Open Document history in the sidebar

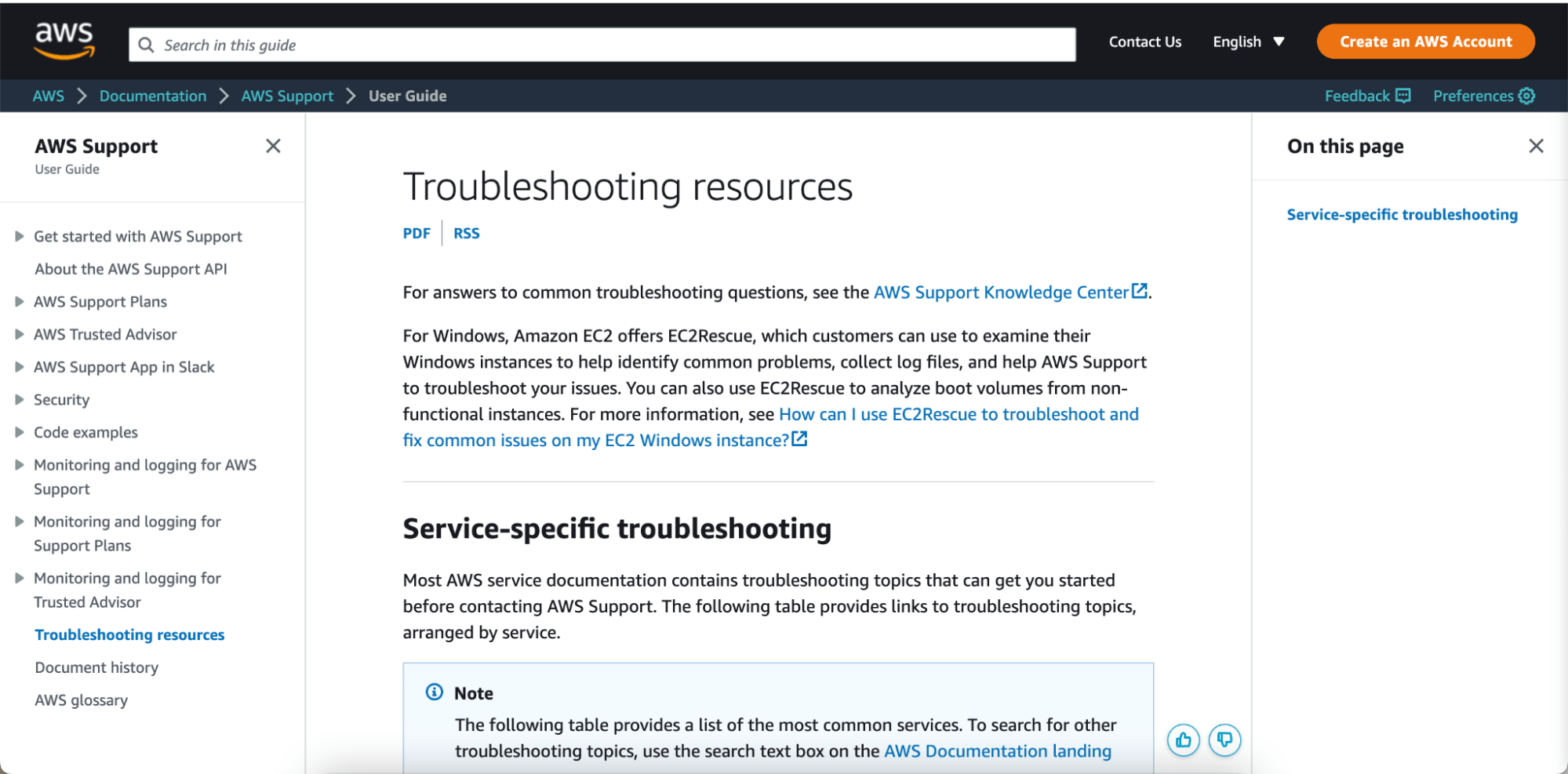tap(96, 667)
